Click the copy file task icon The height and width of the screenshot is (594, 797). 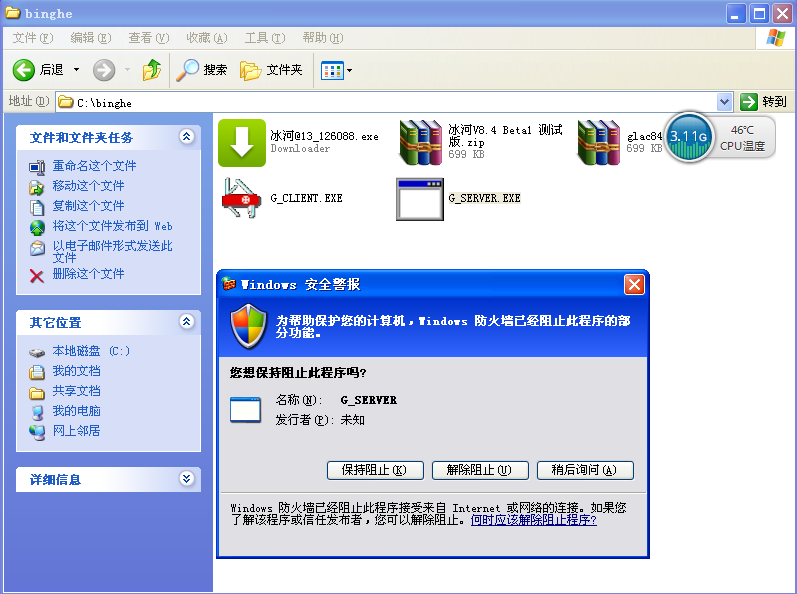pos(37,208)
